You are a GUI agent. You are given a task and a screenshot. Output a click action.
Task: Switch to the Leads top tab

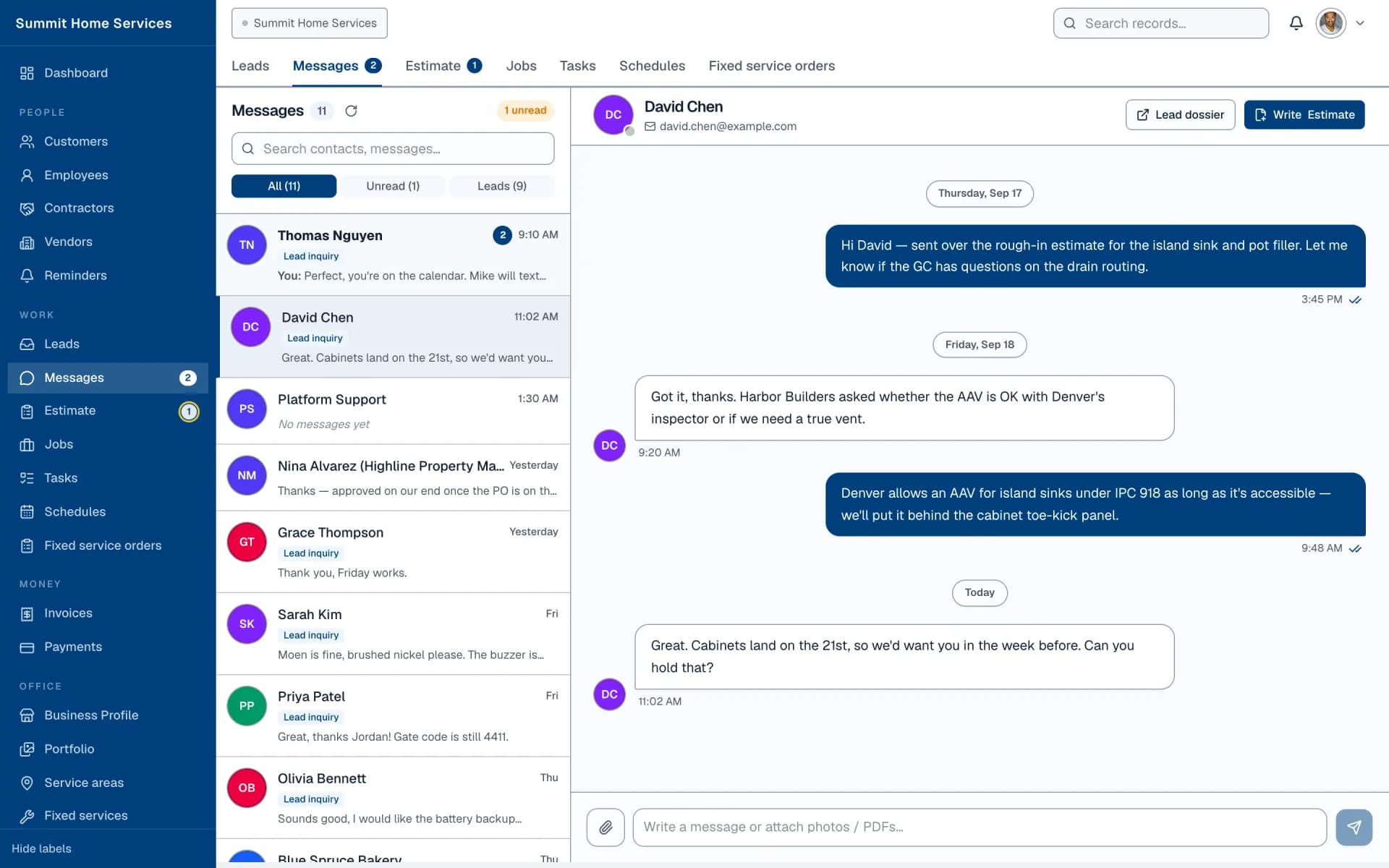point(250,66)
